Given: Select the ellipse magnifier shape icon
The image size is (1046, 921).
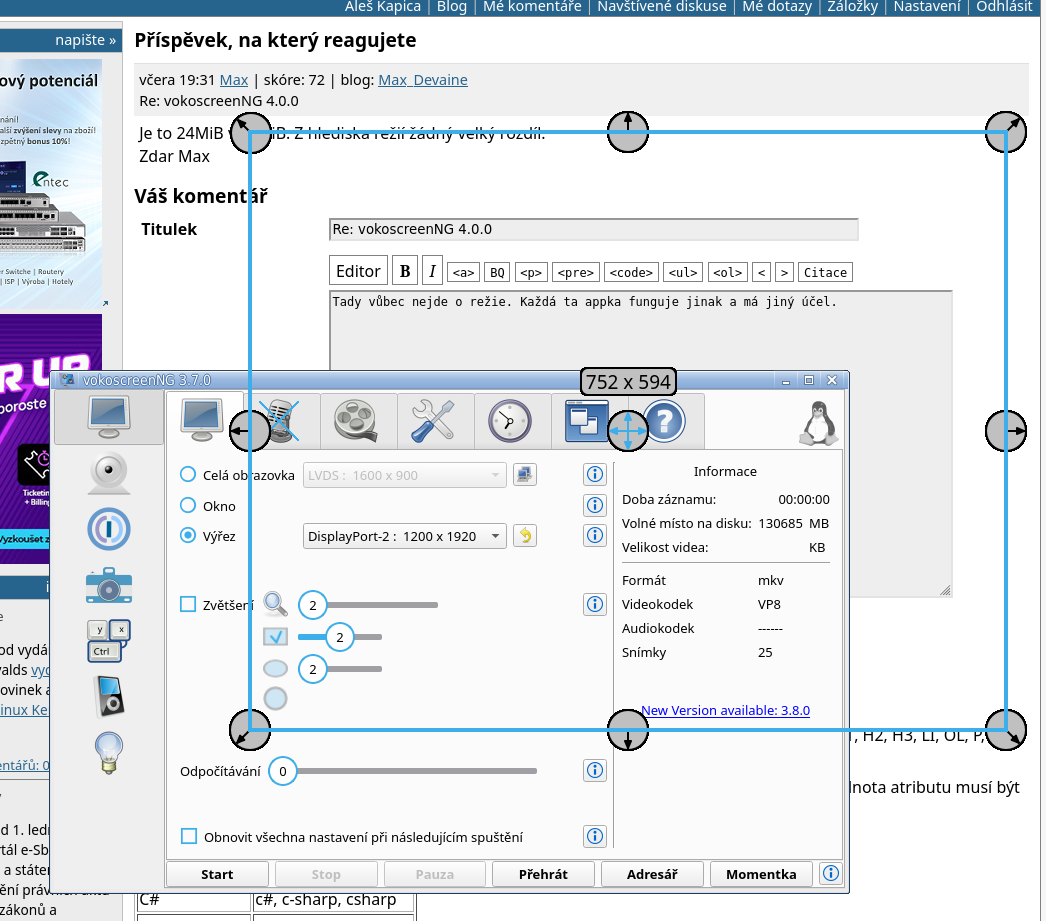Looking at the screenshot, I should pyautogui.click(x=275, y=668).
